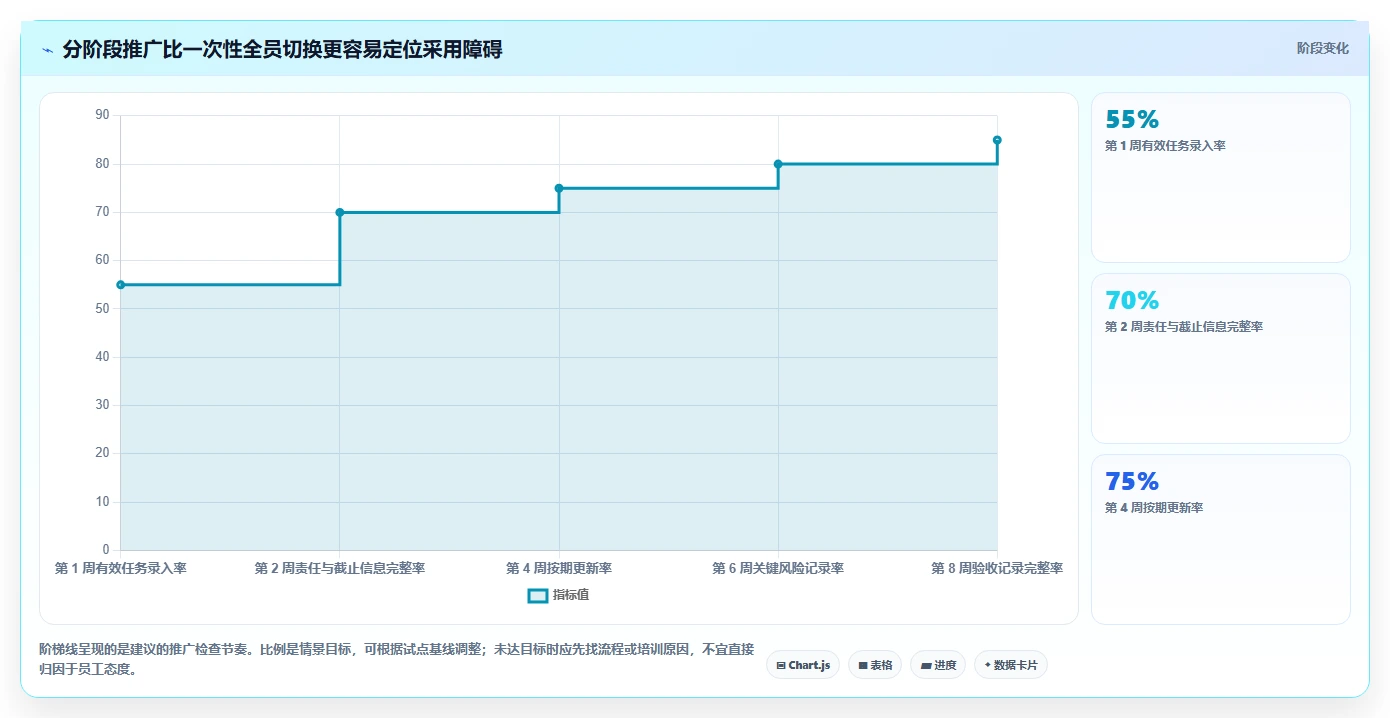Screen dimensions: 1390x718
Task: Click the 55% value card
Action: pos(1220,177)
